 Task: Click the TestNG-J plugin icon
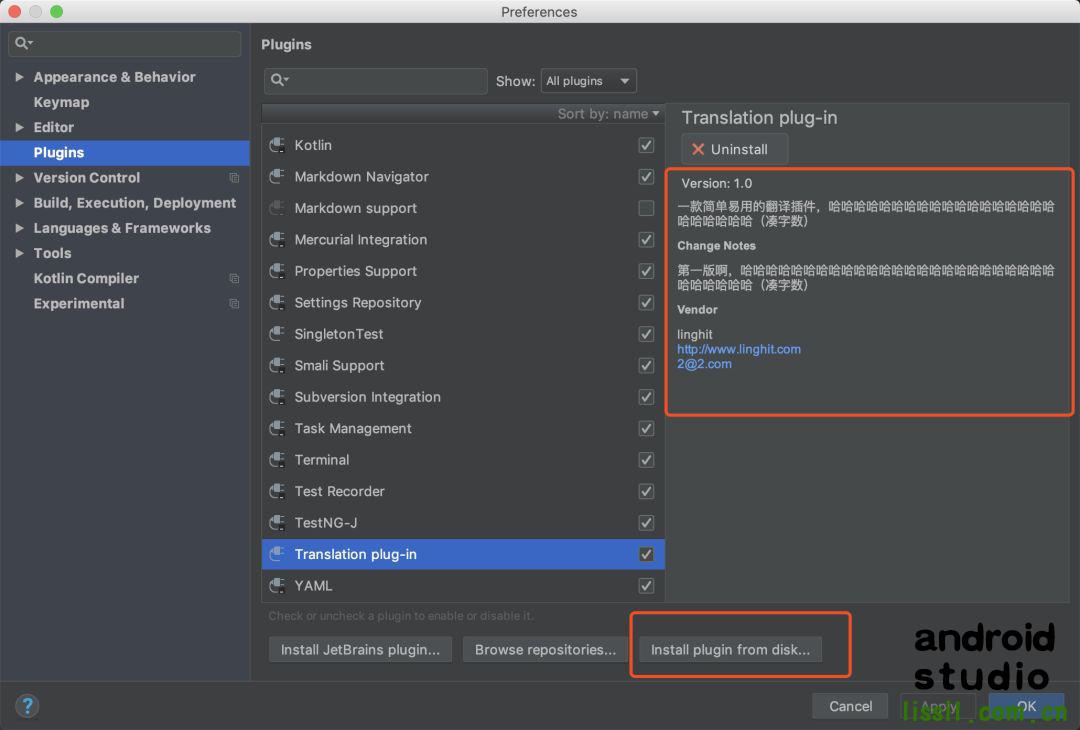(x=278, y=523)
